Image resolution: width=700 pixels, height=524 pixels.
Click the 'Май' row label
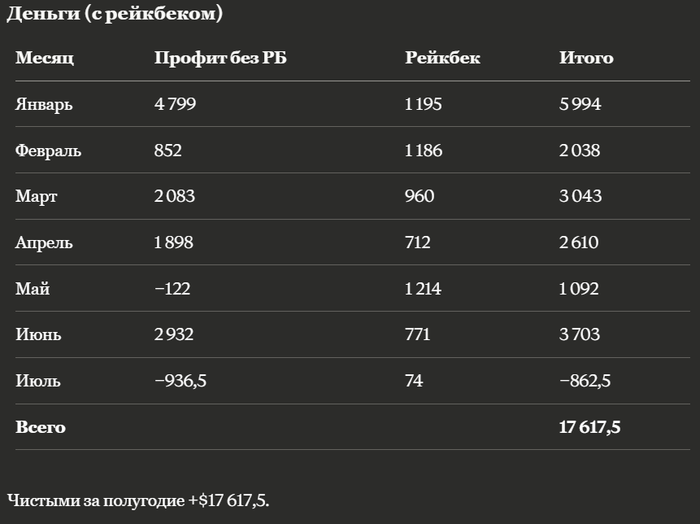pos(33,289)
